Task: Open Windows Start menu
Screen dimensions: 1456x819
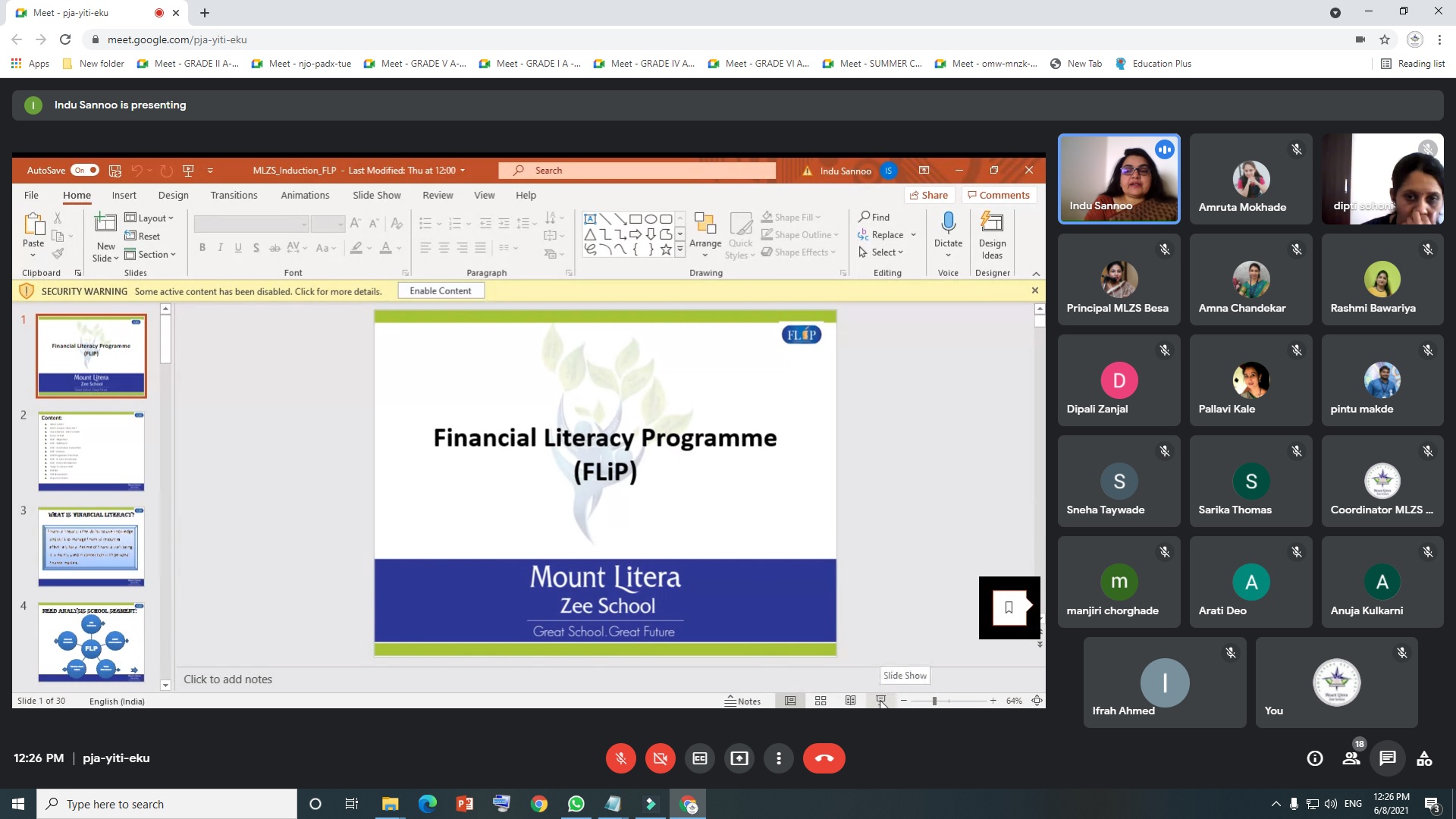Action: click(x=18, y=804)
